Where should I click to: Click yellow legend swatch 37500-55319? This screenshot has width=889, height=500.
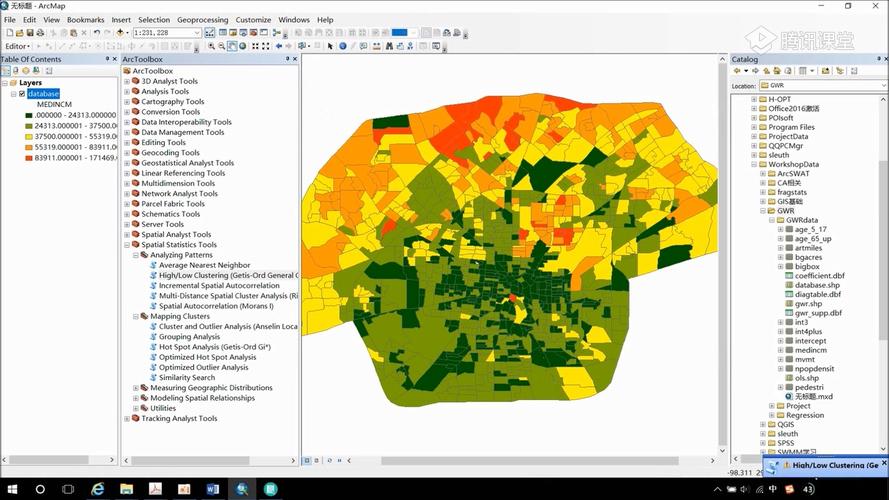[x=29, y=137]
